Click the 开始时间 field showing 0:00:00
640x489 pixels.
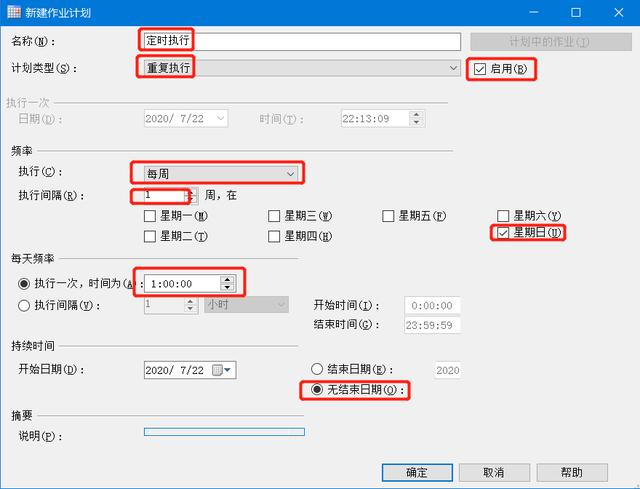point(432,305)
